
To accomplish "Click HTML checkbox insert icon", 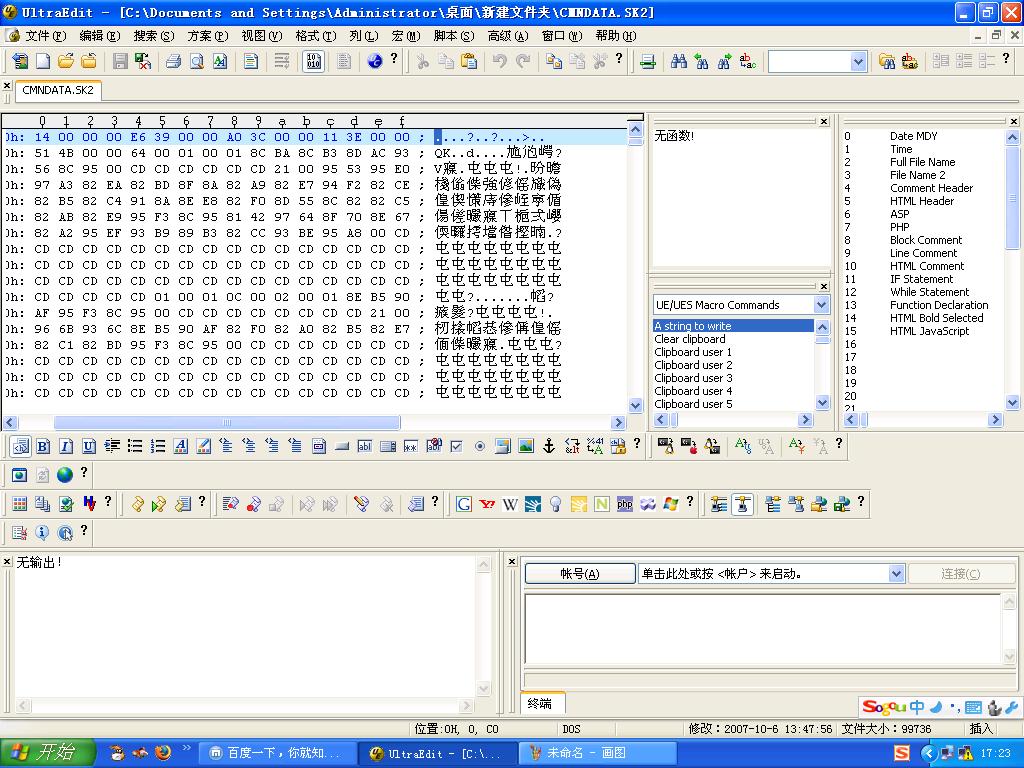I will point(456,446).
